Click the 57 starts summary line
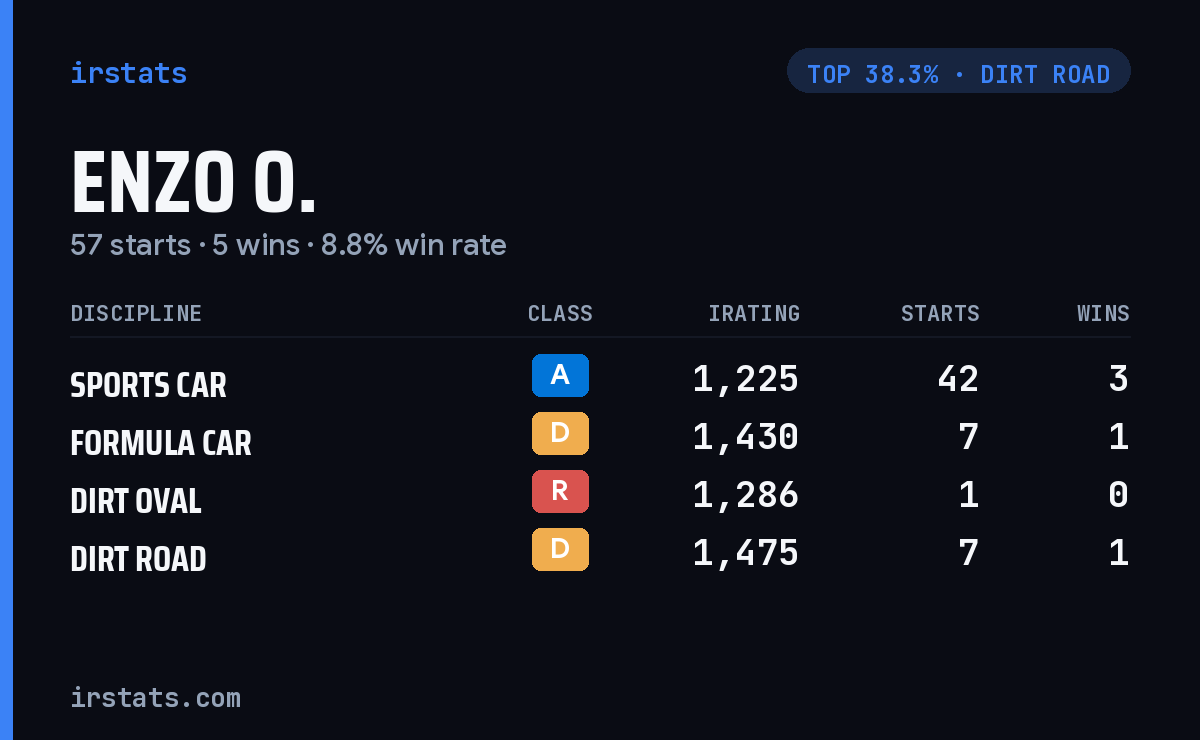Screen dimensions: 1200x740 [288, 245]
